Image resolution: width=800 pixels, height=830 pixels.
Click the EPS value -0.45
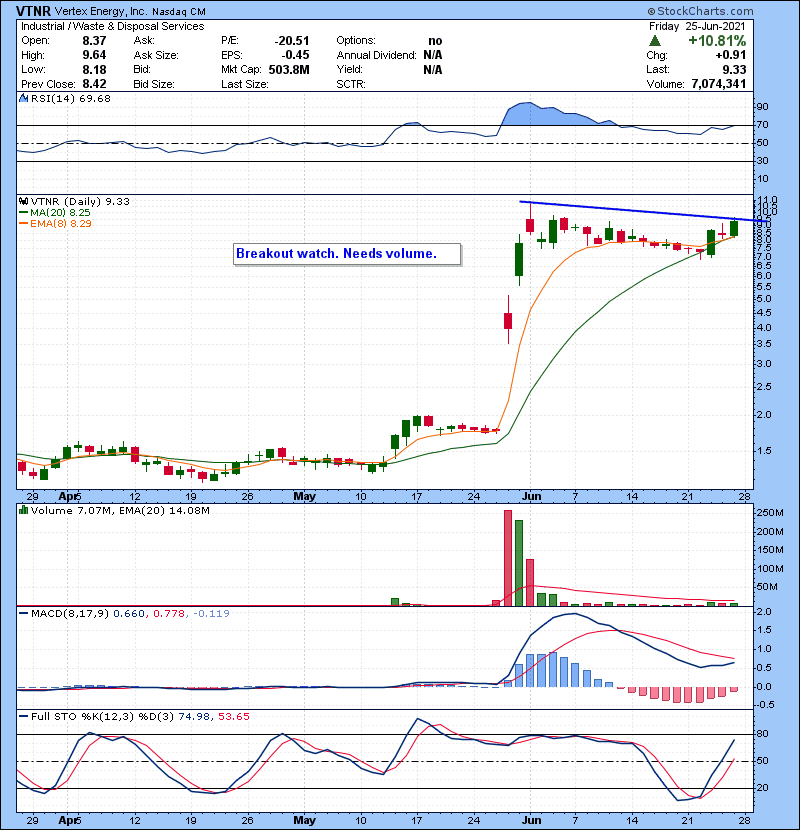[x=295, y=55]
